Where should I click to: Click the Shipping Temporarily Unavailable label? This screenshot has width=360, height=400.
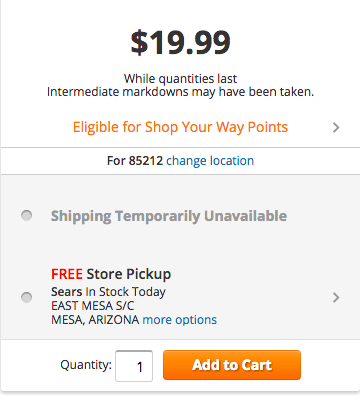169,216
